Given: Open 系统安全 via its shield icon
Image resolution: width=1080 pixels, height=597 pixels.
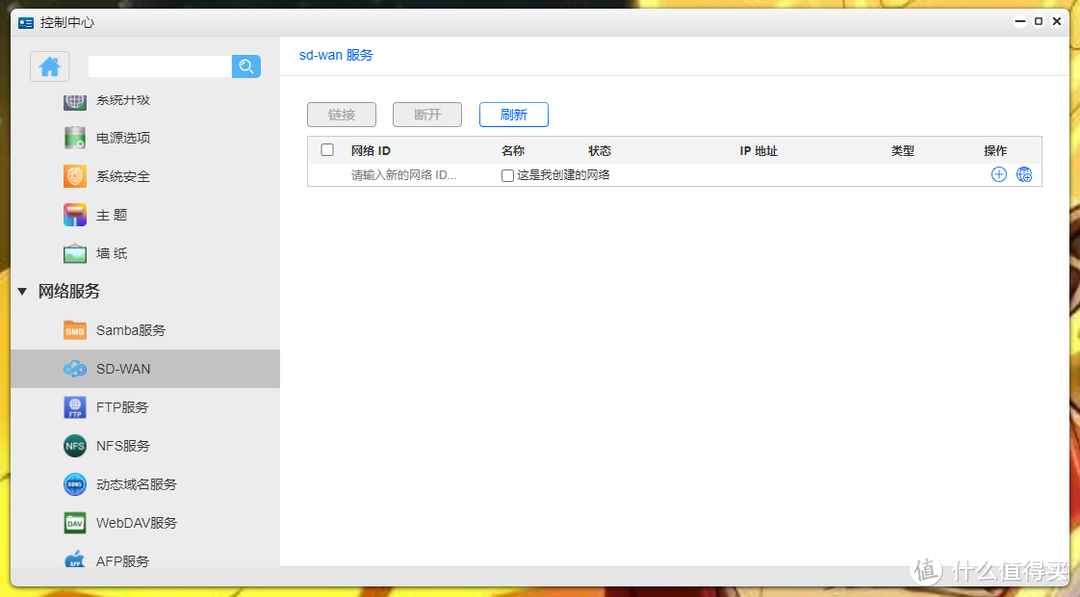Looking at the screenshot, I should pyautogui.click(x=73, y=176).
